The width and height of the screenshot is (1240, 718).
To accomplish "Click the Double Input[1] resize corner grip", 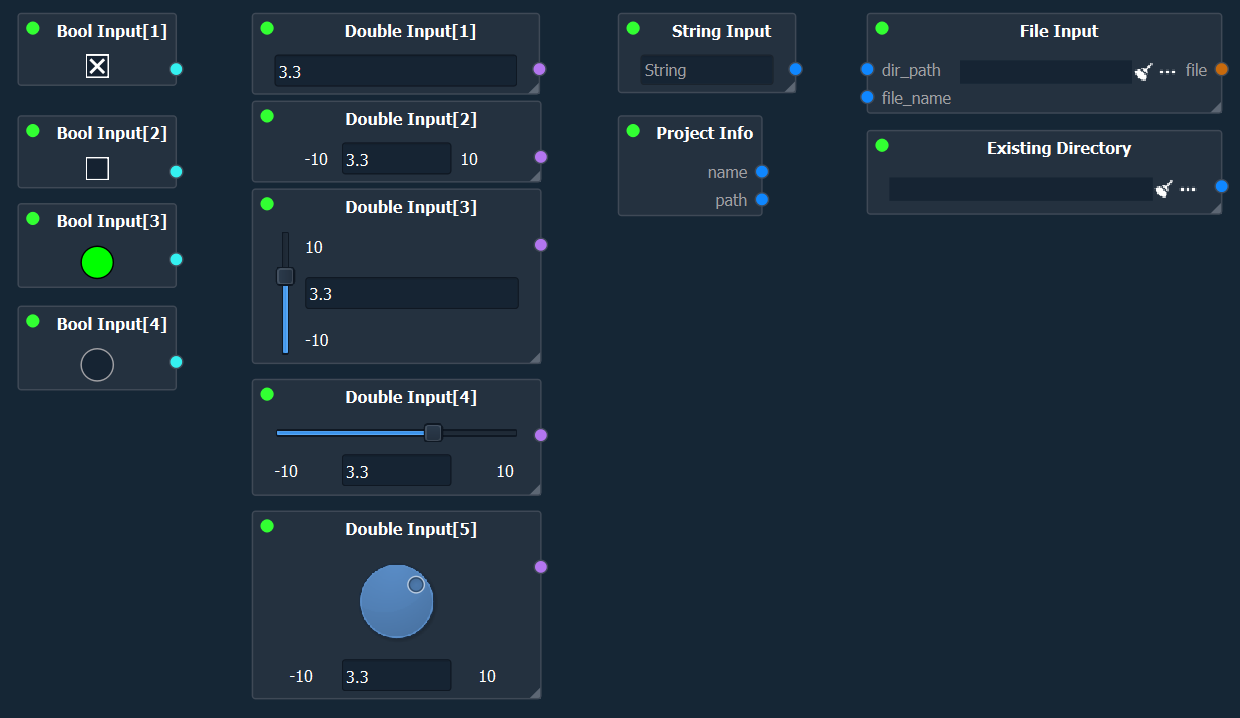I will pyautogui.click(x=535, y=89).
